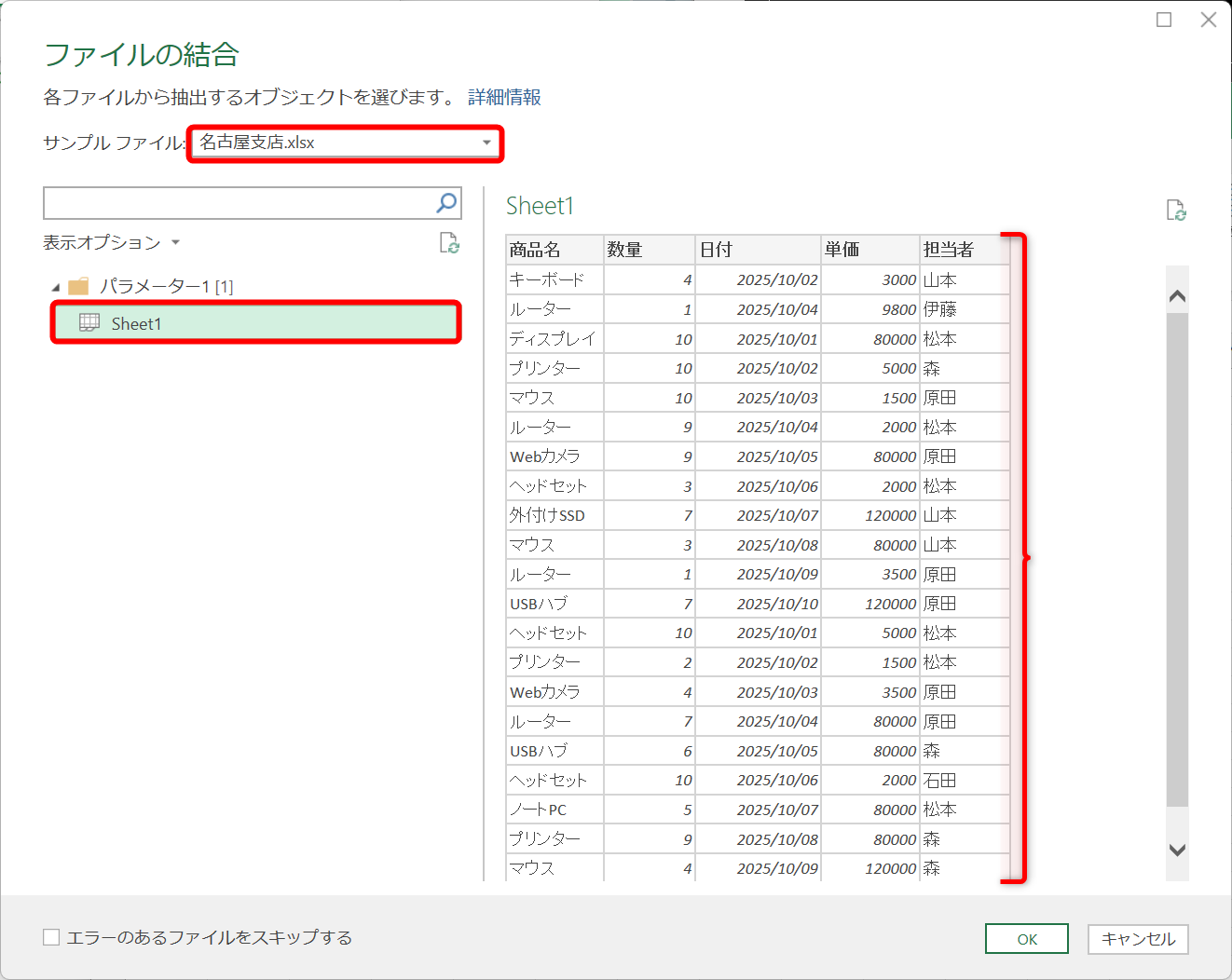Select the パラメーター1 folder entry
This screenshot has width=1232, height=980.
pos(157,286)
